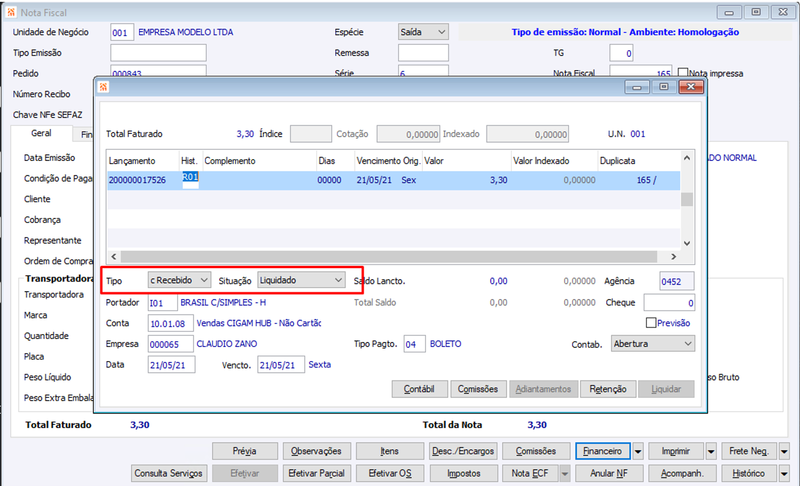Click the Portador code field I01
800x486 pixels.
click(162, 303)
